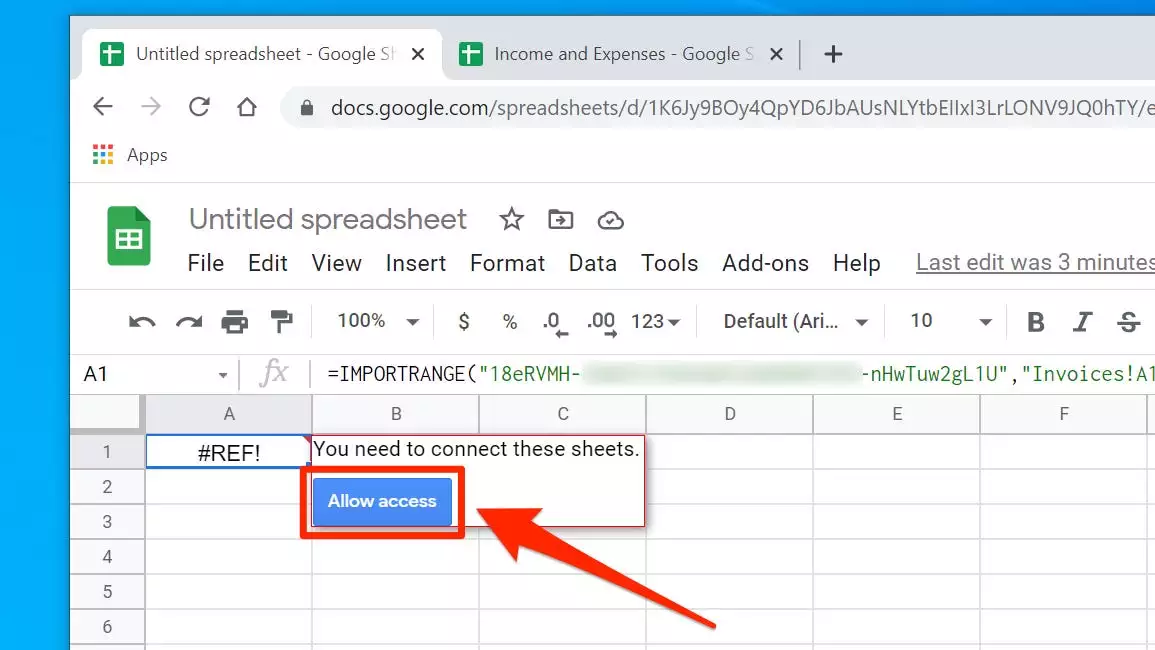
Task: Open the Last edit version history link
Action: (x=1034, y=263)
